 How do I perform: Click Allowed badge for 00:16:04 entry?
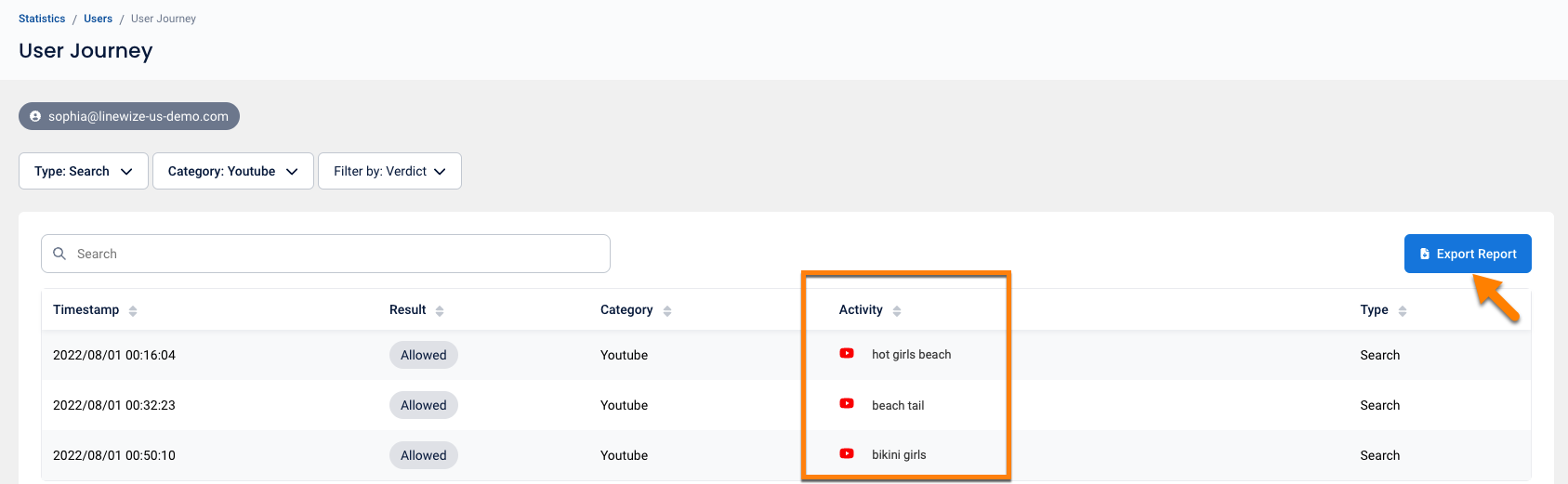click(x=423, y=355)
